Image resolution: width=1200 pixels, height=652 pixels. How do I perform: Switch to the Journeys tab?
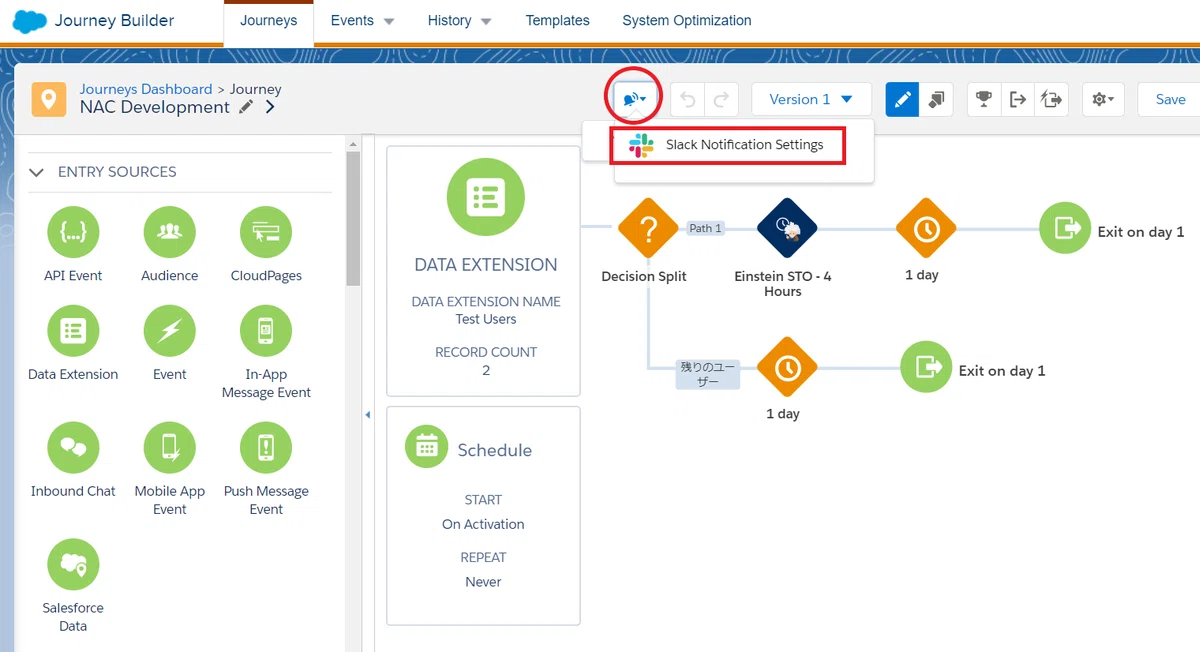coord(268,20)
